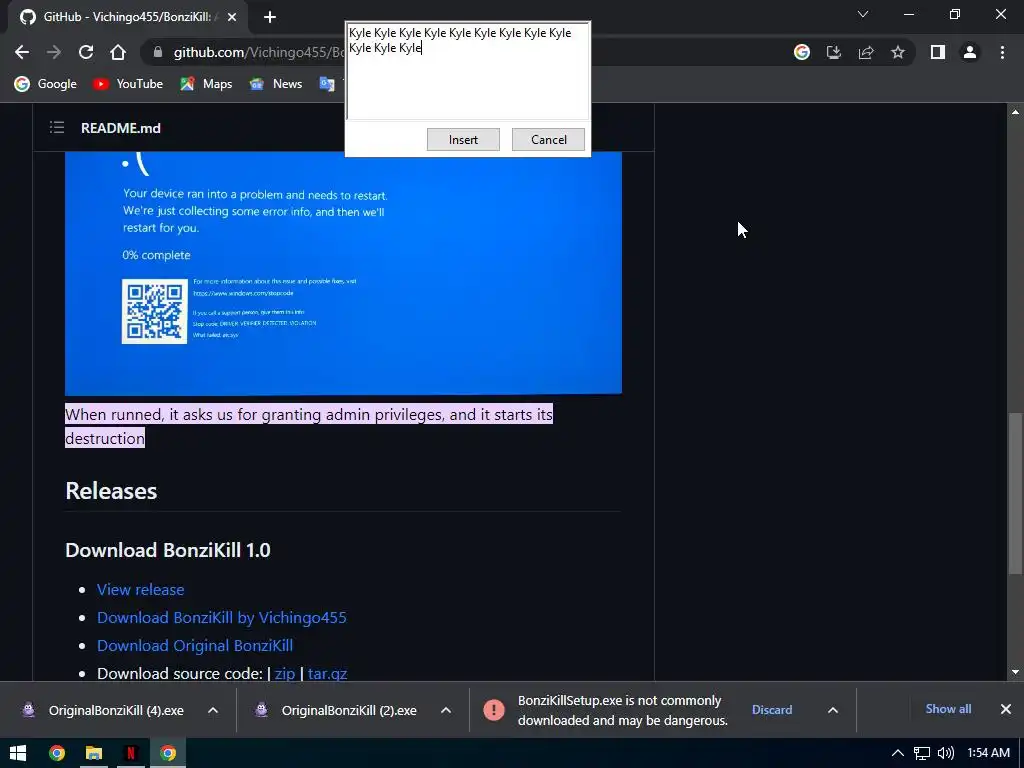This screenshot has height=768, width=1024.
Task: Click the blue screen image in README
Action: tap(344, 273)
